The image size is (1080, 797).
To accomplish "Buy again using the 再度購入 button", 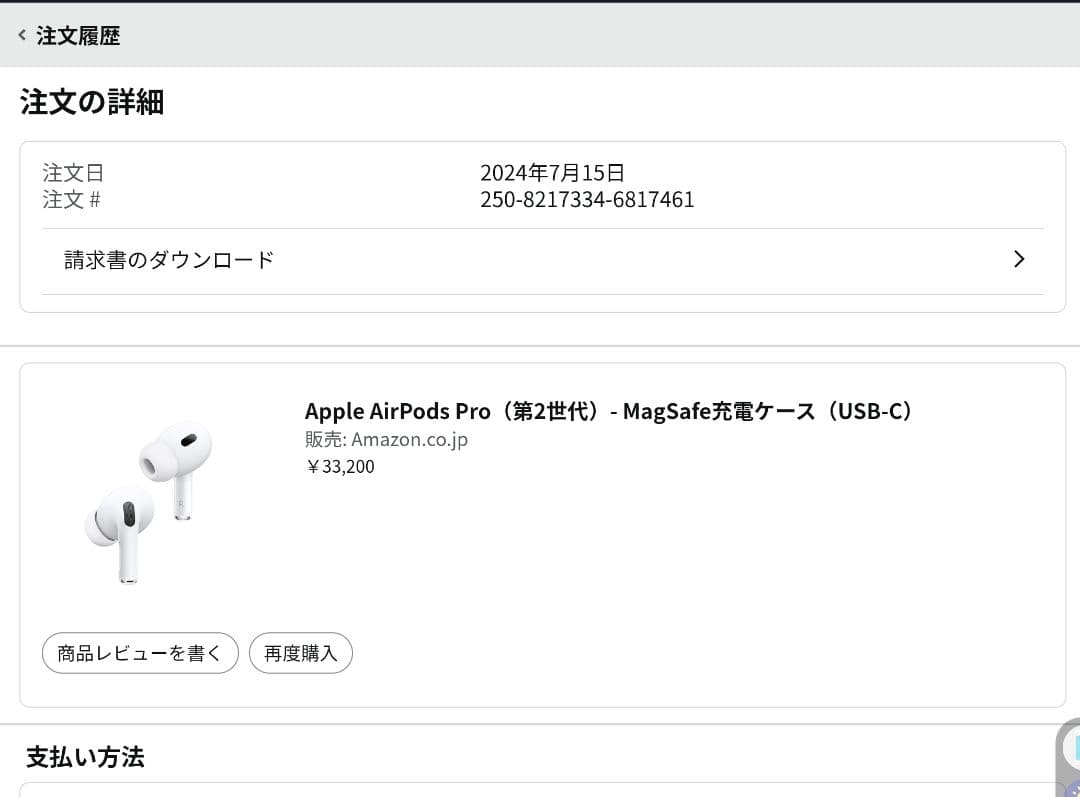I will click(300, 652).
